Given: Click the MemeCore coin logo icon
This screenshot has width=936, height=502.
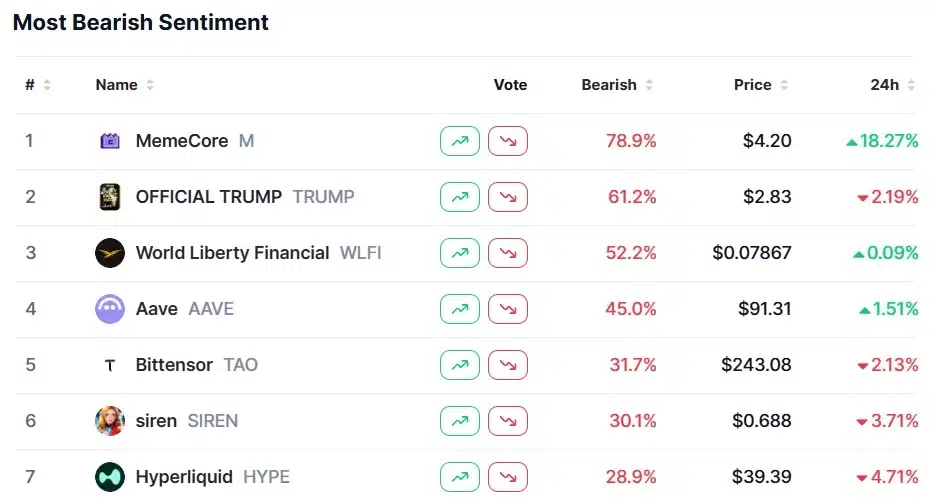Looking at the screenshot, I should (110, 141).
